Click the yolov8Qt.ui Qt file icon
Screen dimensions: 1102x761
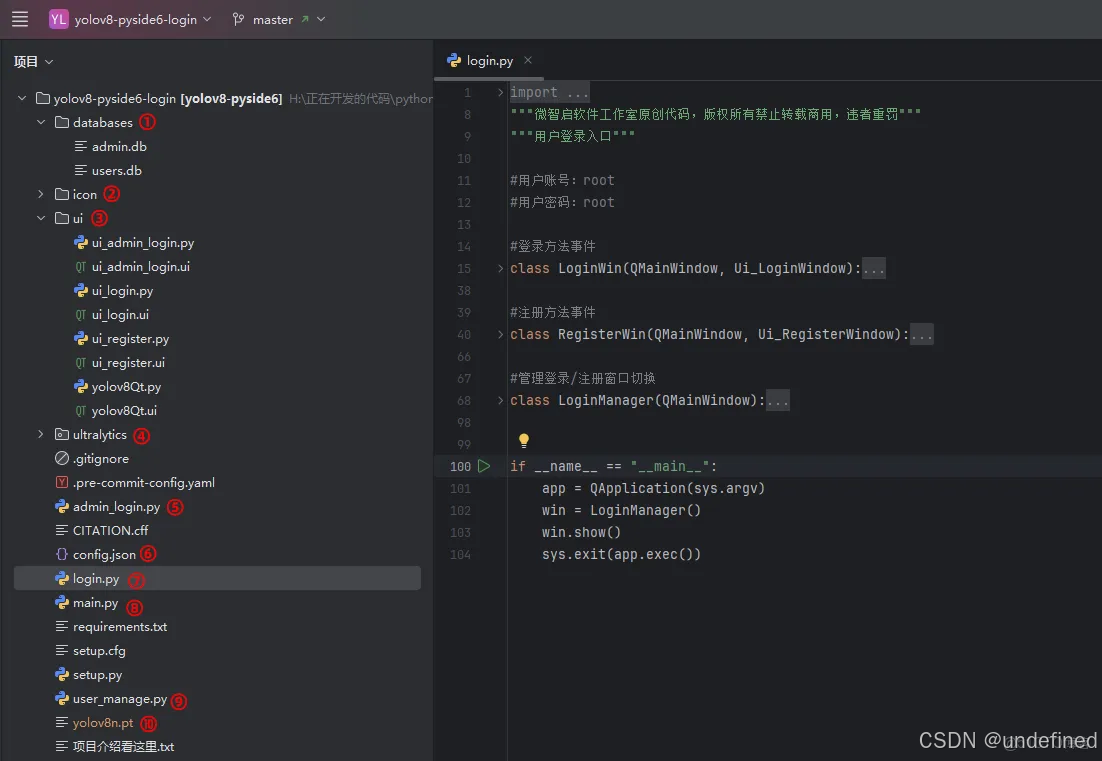click(81, 410)
